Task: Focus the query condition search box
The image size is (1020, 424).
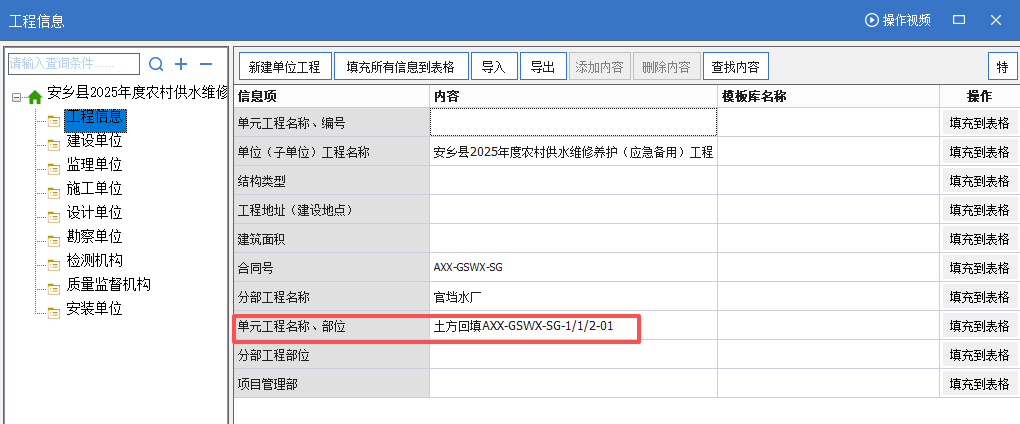Action: (74, 64)
